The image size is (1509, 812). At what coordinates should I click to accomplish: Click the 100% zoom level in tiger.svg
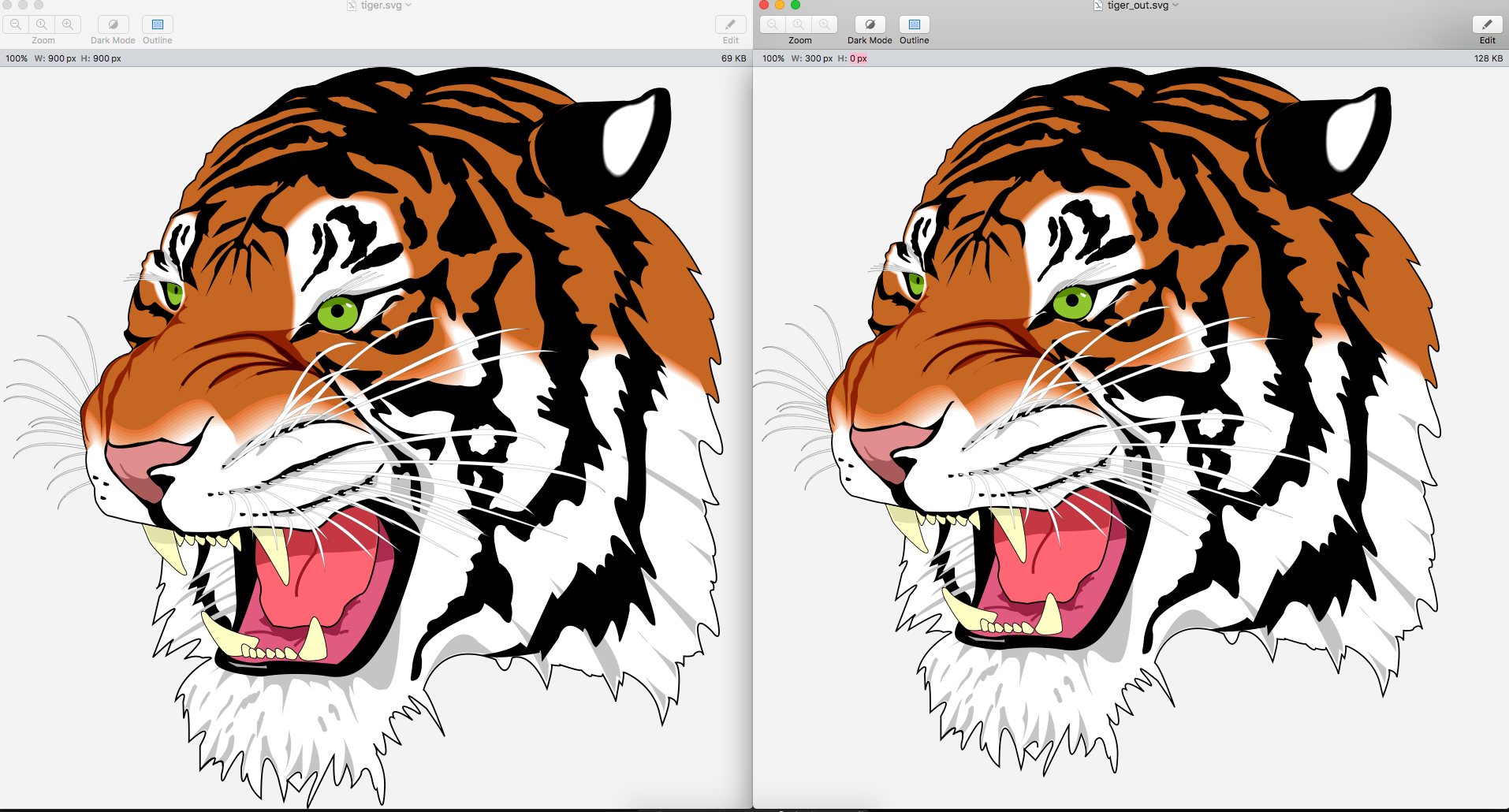tap(17, 58)
